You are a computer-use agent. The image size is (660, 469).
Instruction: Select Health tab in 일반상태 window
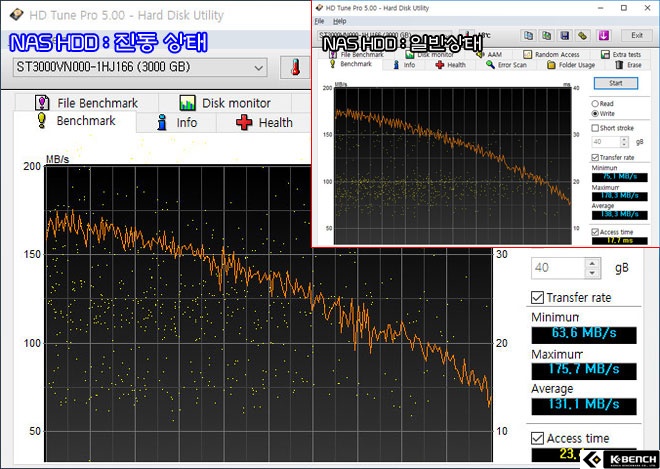(450, 65)
